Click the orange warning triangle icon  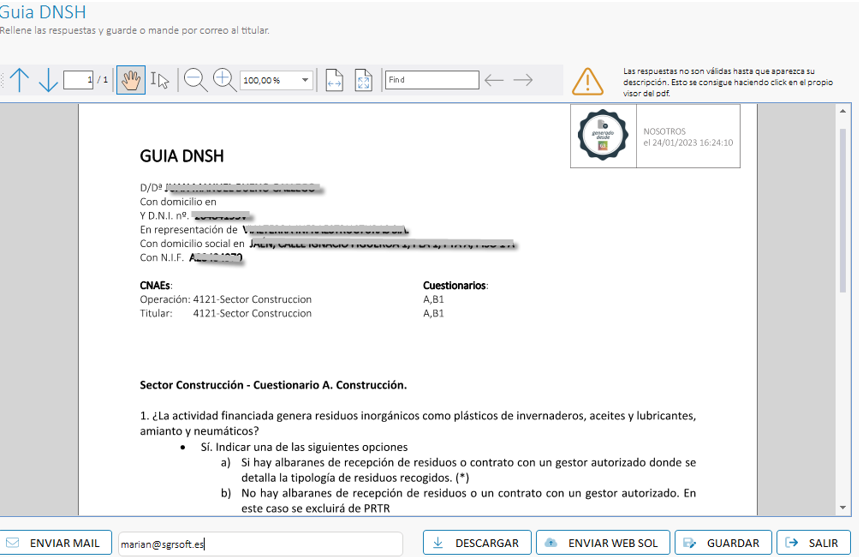pos(587,82)
